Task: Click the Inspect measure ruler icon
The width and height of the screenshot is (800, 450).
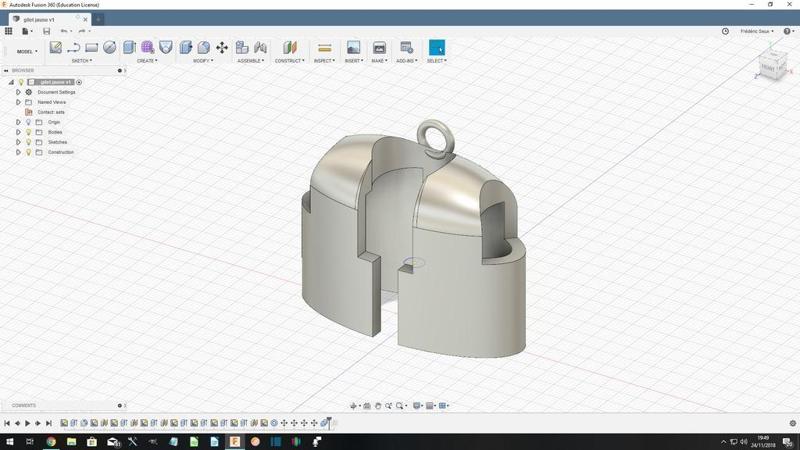Action: pos(324,47)
